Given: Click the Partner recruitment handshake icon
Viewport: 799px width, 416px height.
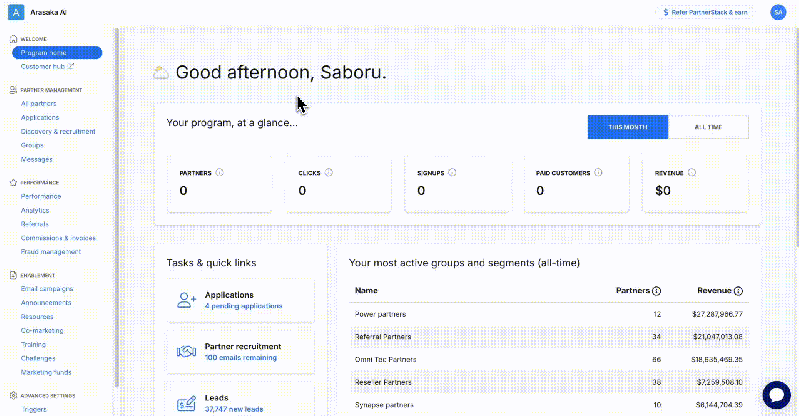Looking at the screenshot, I should pyautogui.click(x=185, y=351).
